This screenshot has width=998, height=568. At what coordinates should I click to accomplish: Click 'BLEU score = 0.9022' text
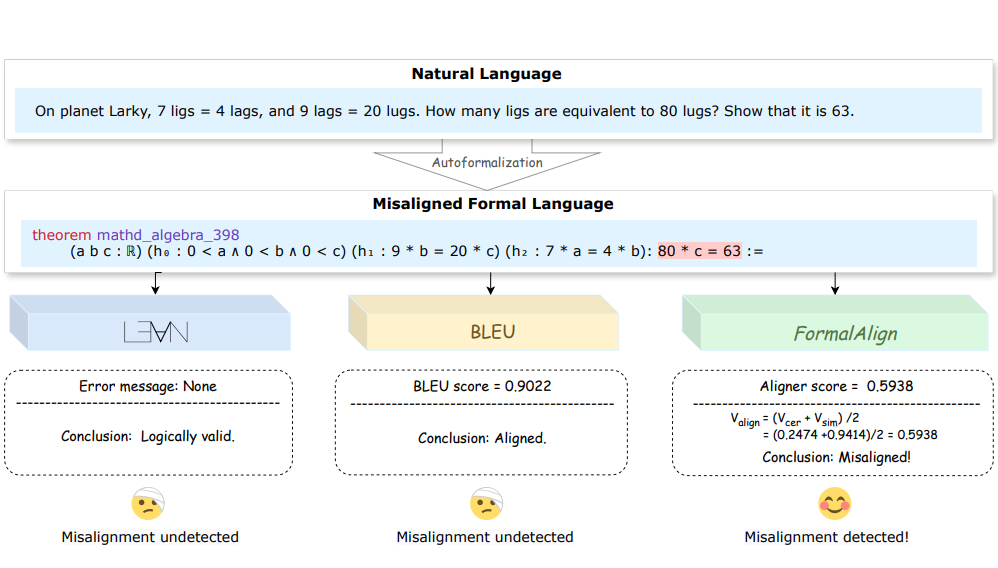point(482,387)
